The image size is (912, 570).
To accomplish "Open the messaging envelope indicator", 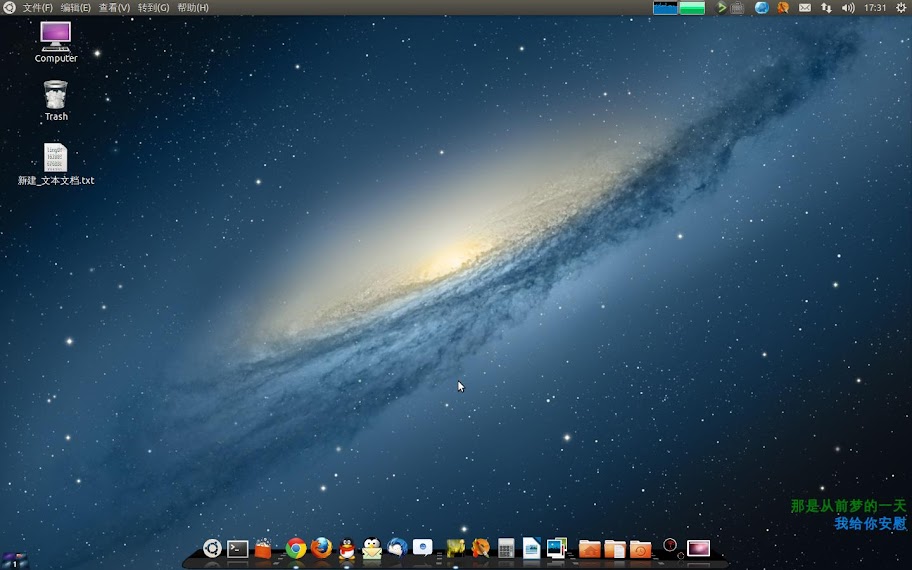I will (x=804, y=8).
